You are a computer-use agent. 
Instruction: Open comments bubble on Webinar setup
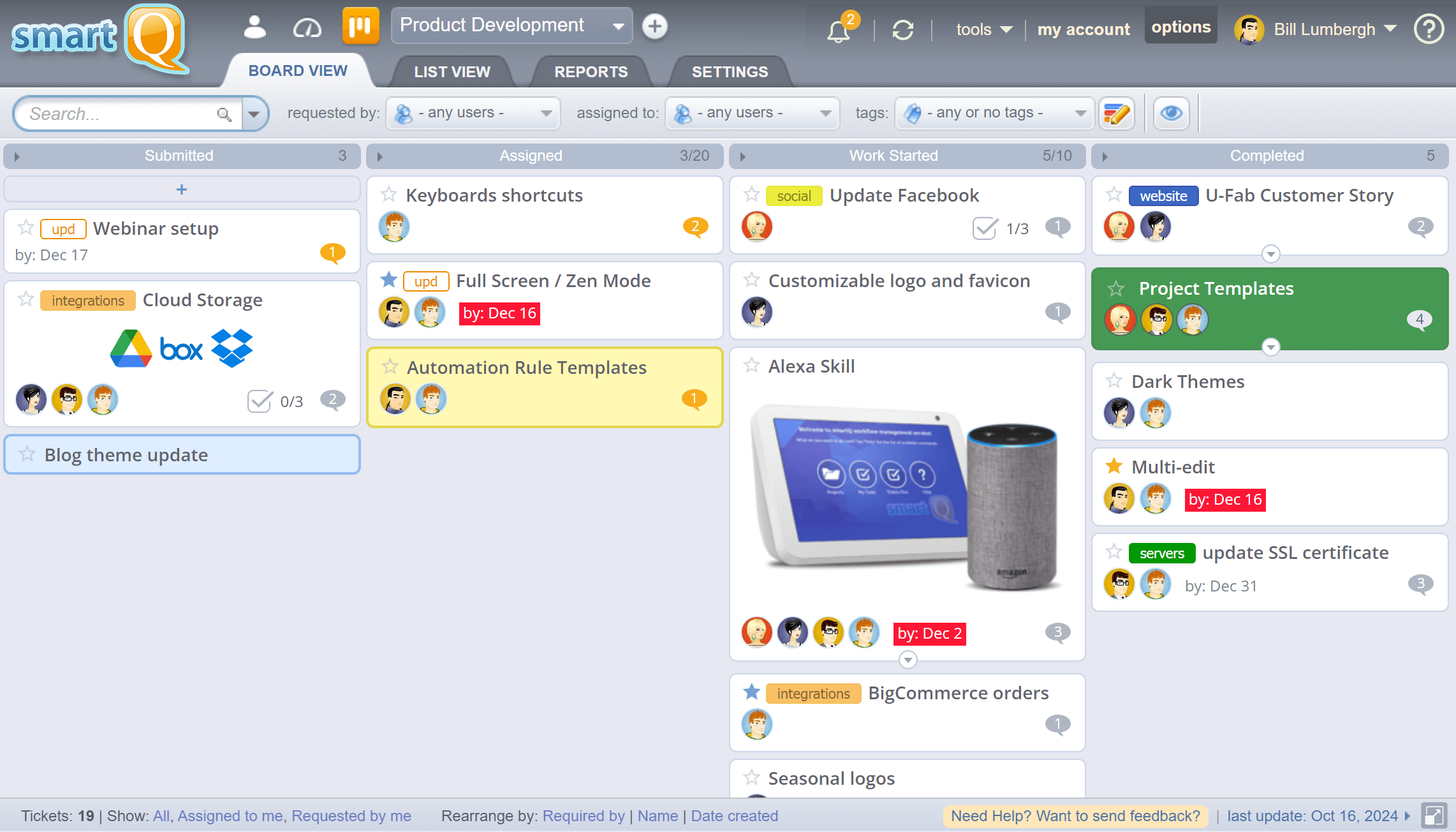[332, 253]
